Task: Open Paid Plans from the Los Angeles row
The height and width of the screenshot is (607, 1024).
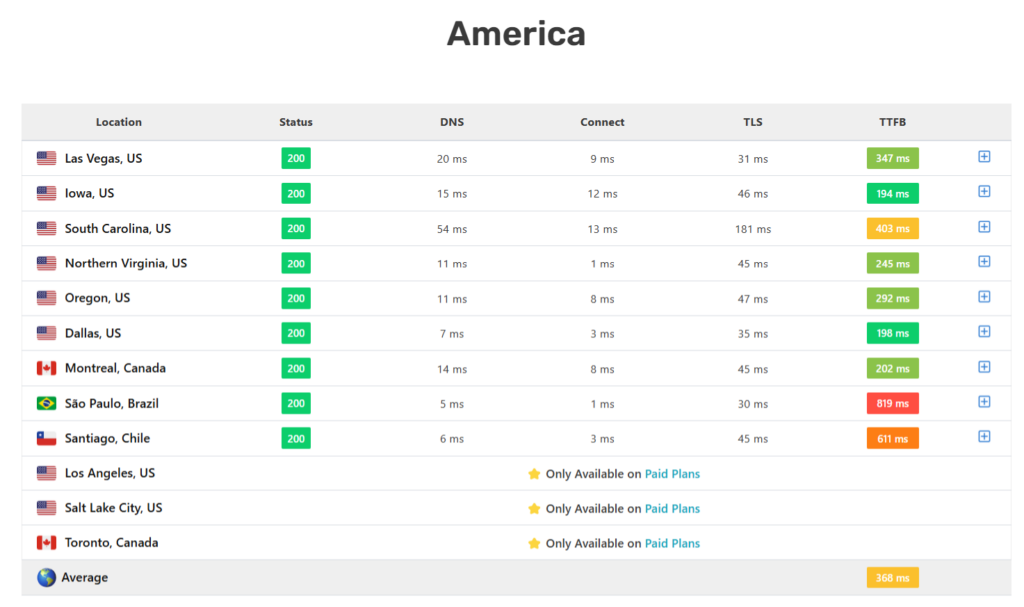Action: click(x=672, y=473)
